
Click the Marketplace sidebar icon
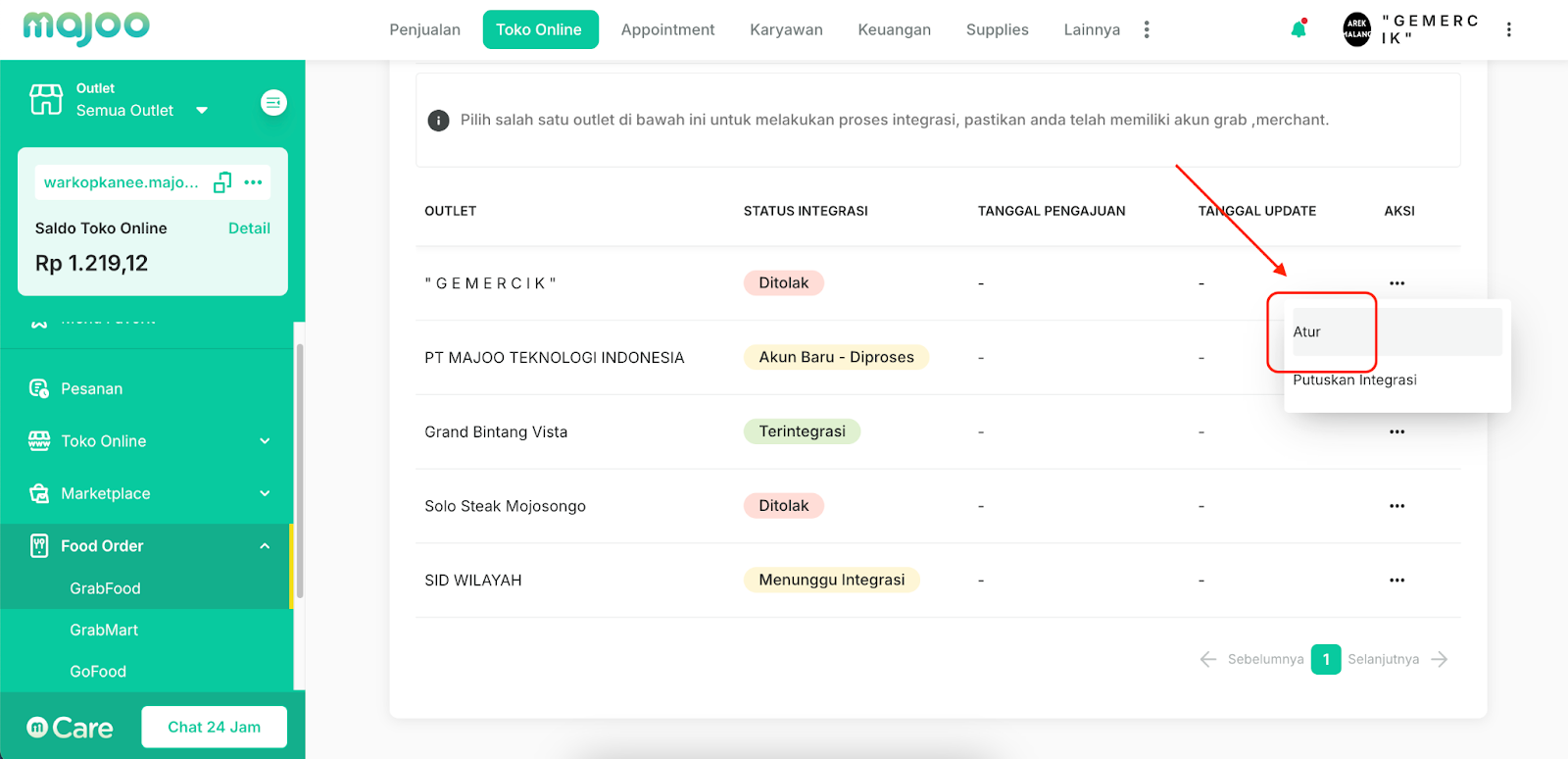[x=39, y=493]
